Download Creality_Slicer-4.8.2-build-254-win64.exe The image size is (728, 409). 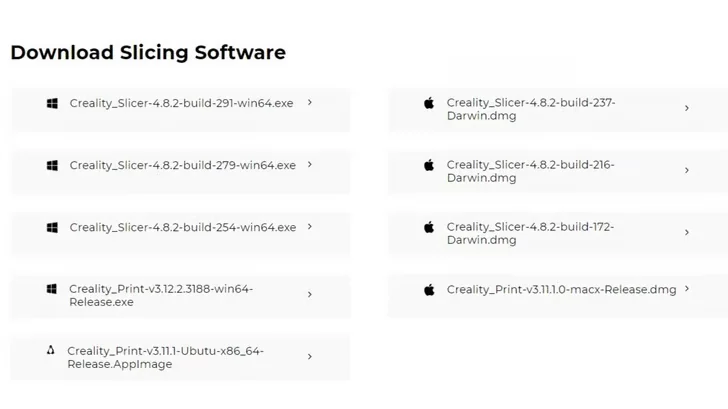tap(183, 227)
